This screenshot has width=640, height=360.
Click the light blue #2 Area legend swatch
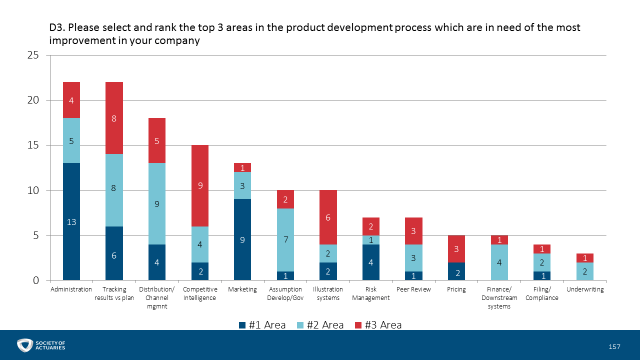(300, 325)
